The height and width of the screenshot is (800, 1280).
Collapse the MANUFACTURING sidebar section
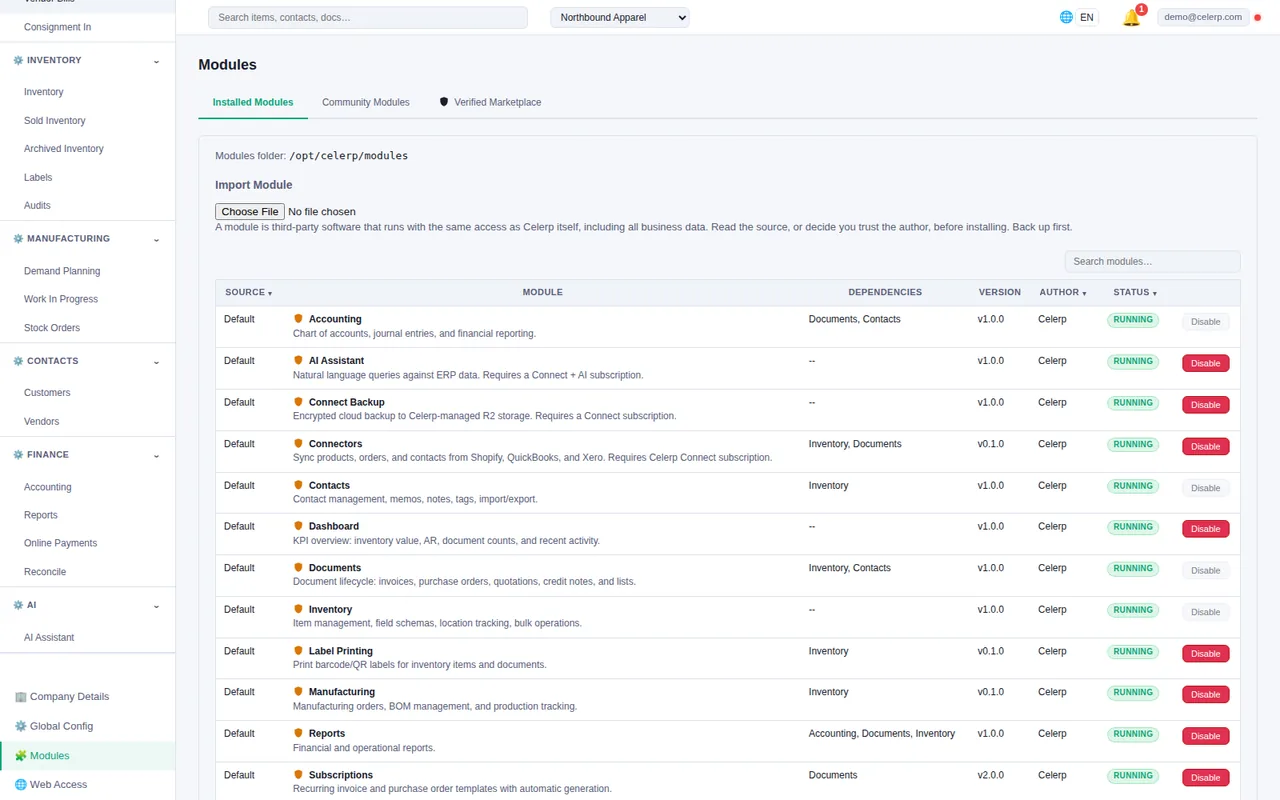tap(156, 239)
